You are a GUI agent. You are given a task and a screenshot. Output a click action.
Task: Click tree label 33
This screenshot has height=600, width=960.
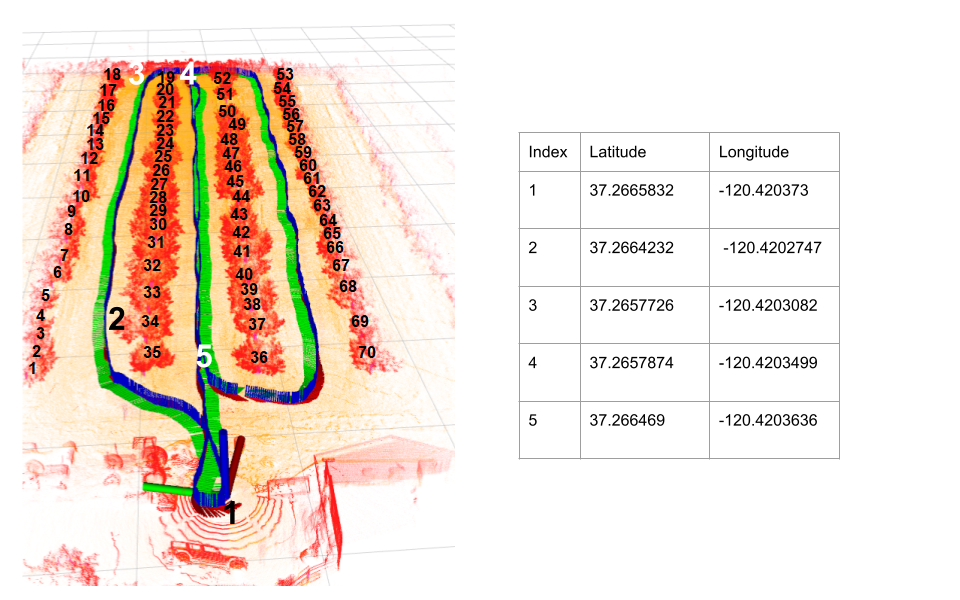pyautogui.click(x=152, y=292)
